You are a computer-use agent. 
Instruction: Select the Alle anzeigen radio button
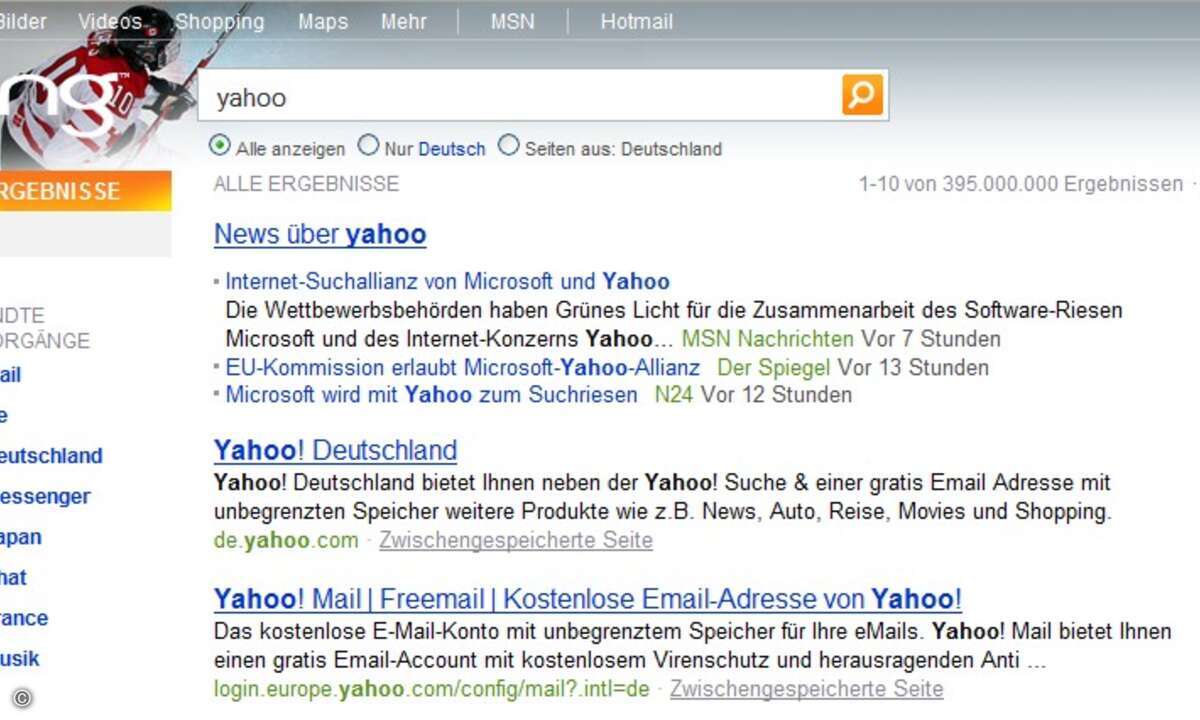[220, 146]
